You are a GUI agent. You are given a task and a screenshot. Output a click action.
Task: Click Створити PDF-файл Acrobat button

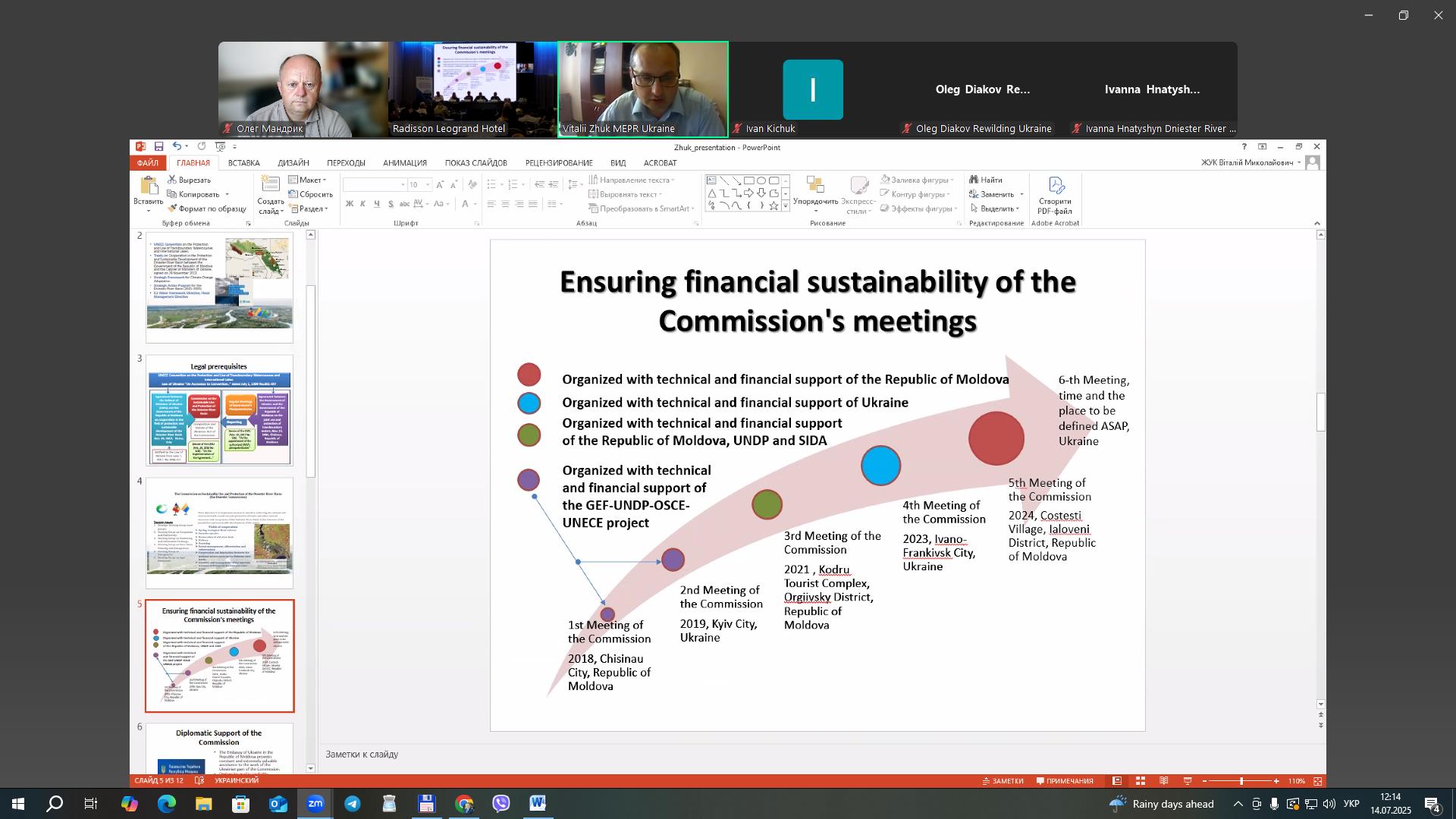[x=1055, y=196]
